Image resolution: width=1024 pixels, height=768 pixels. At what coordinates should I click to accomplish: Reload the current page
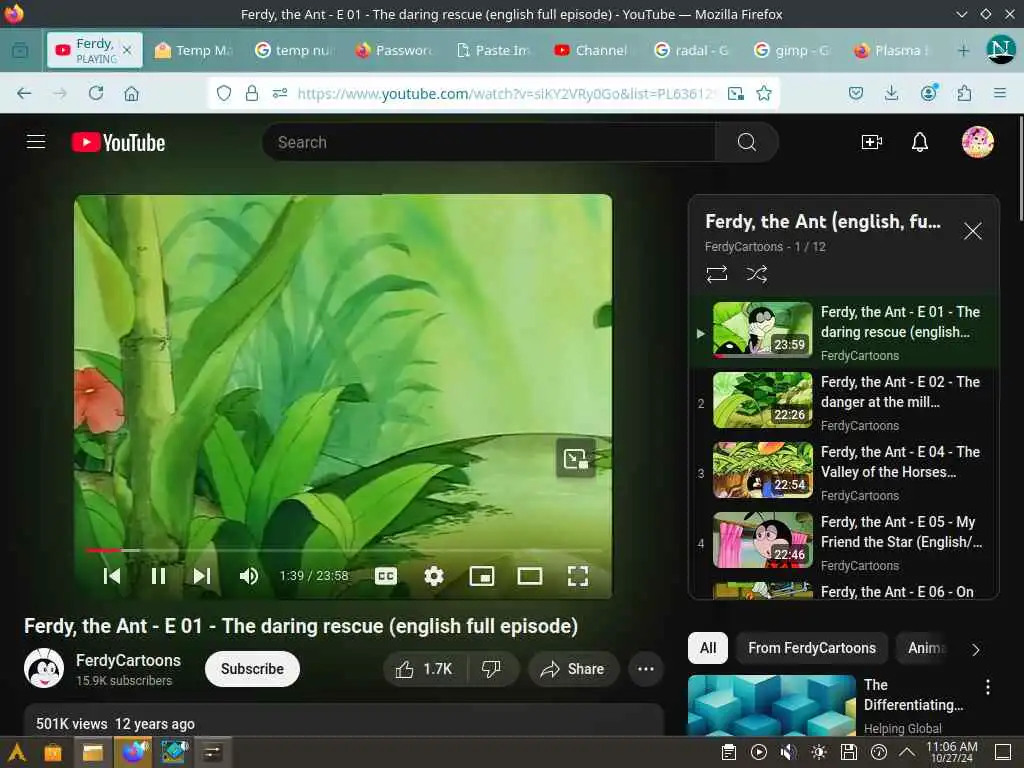point(96,93)
